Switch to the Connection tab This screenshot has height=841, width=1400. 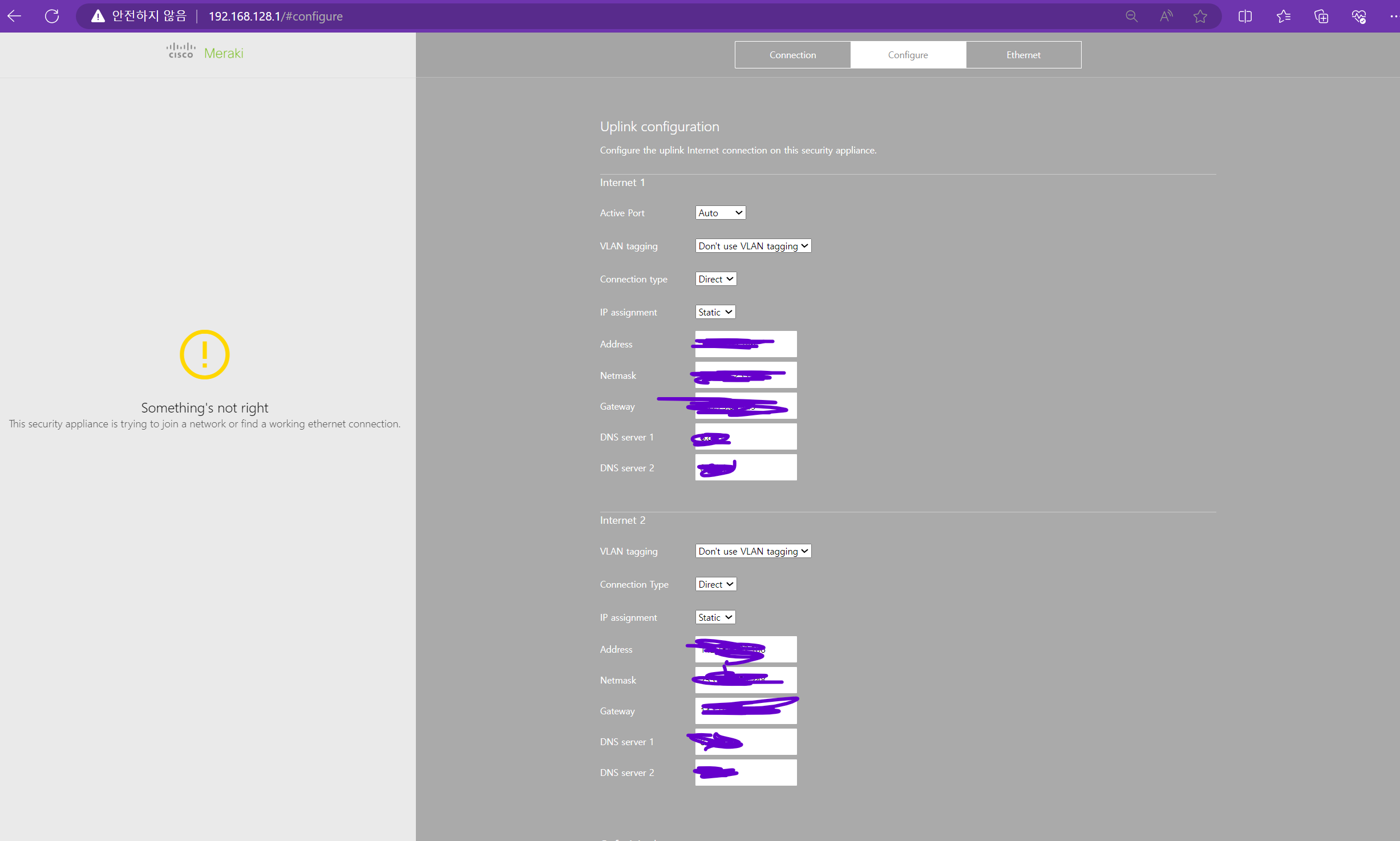tap(792, 54)
